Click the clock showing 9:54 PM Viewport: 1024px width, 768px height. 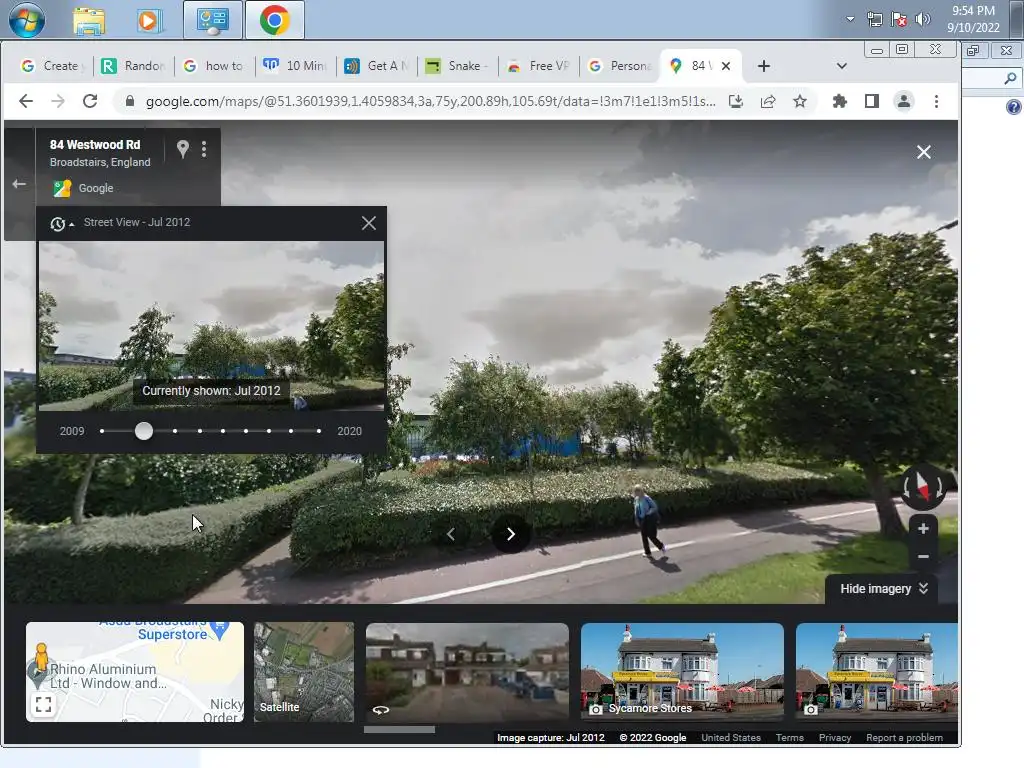(973, 19)
